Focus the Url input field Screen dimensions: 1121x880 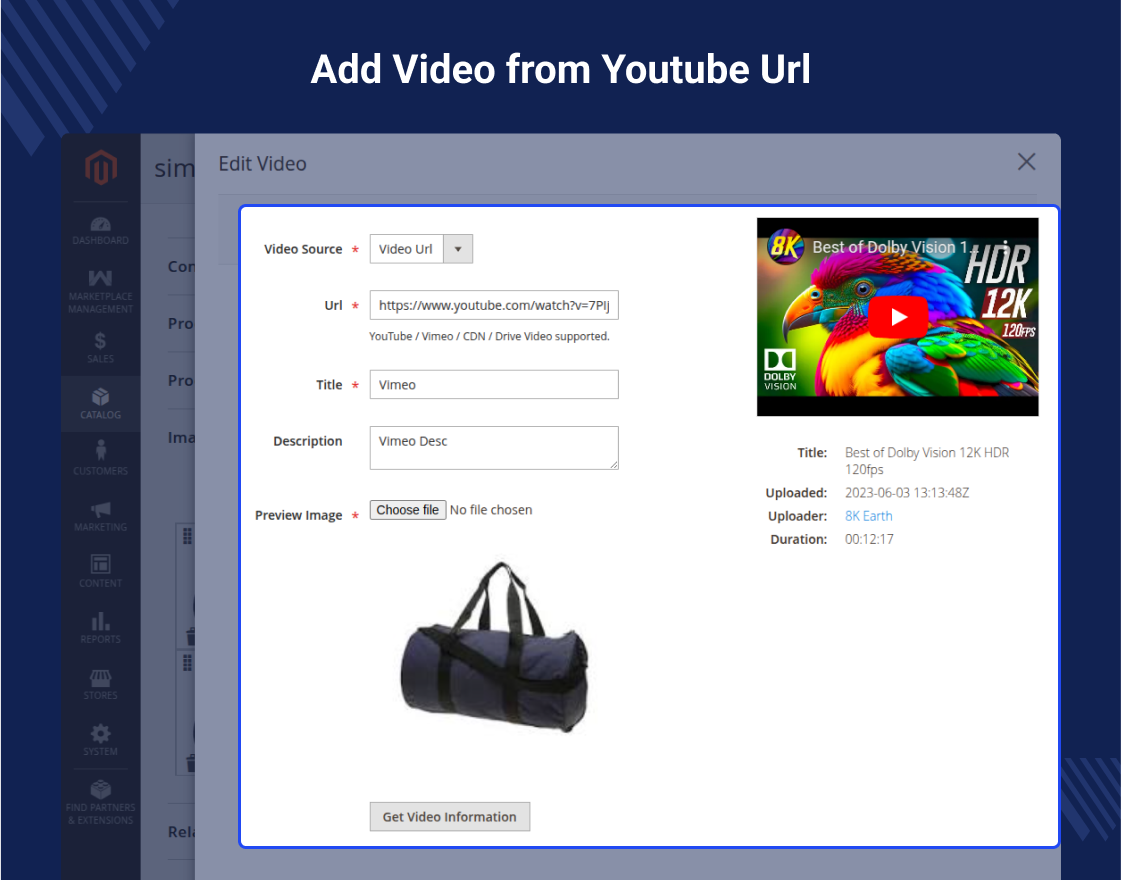pyautogui.click(x=494, y=305)
